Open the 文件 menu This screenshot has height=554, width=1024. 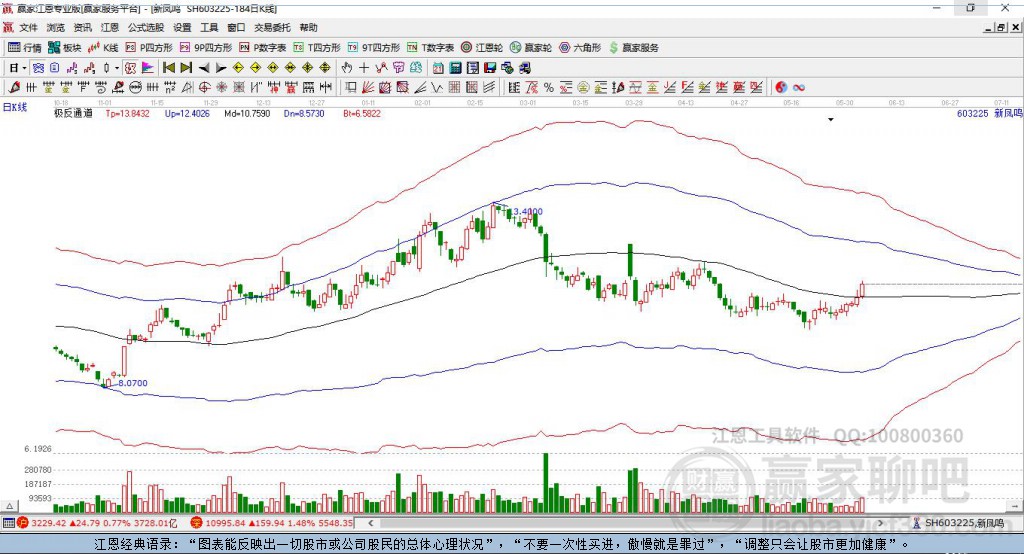tap(29, 27)
